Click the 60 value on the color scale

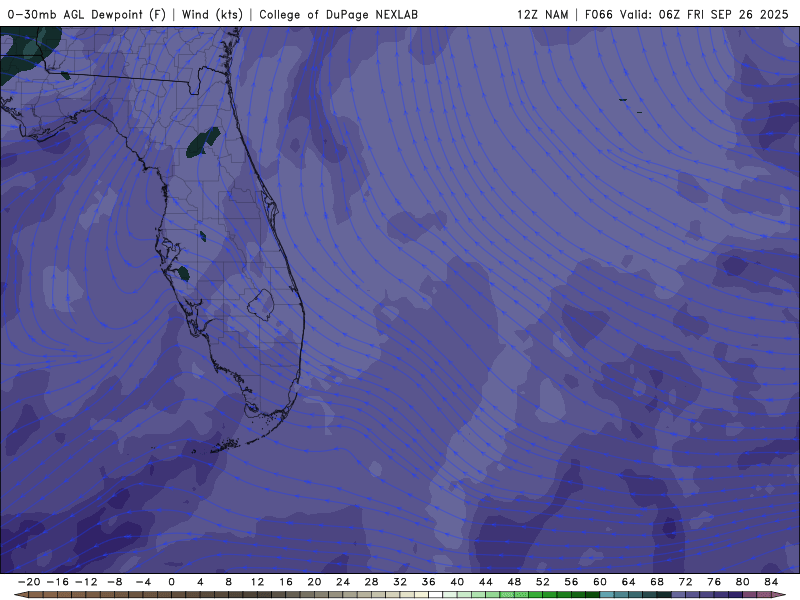pos(600,582)
